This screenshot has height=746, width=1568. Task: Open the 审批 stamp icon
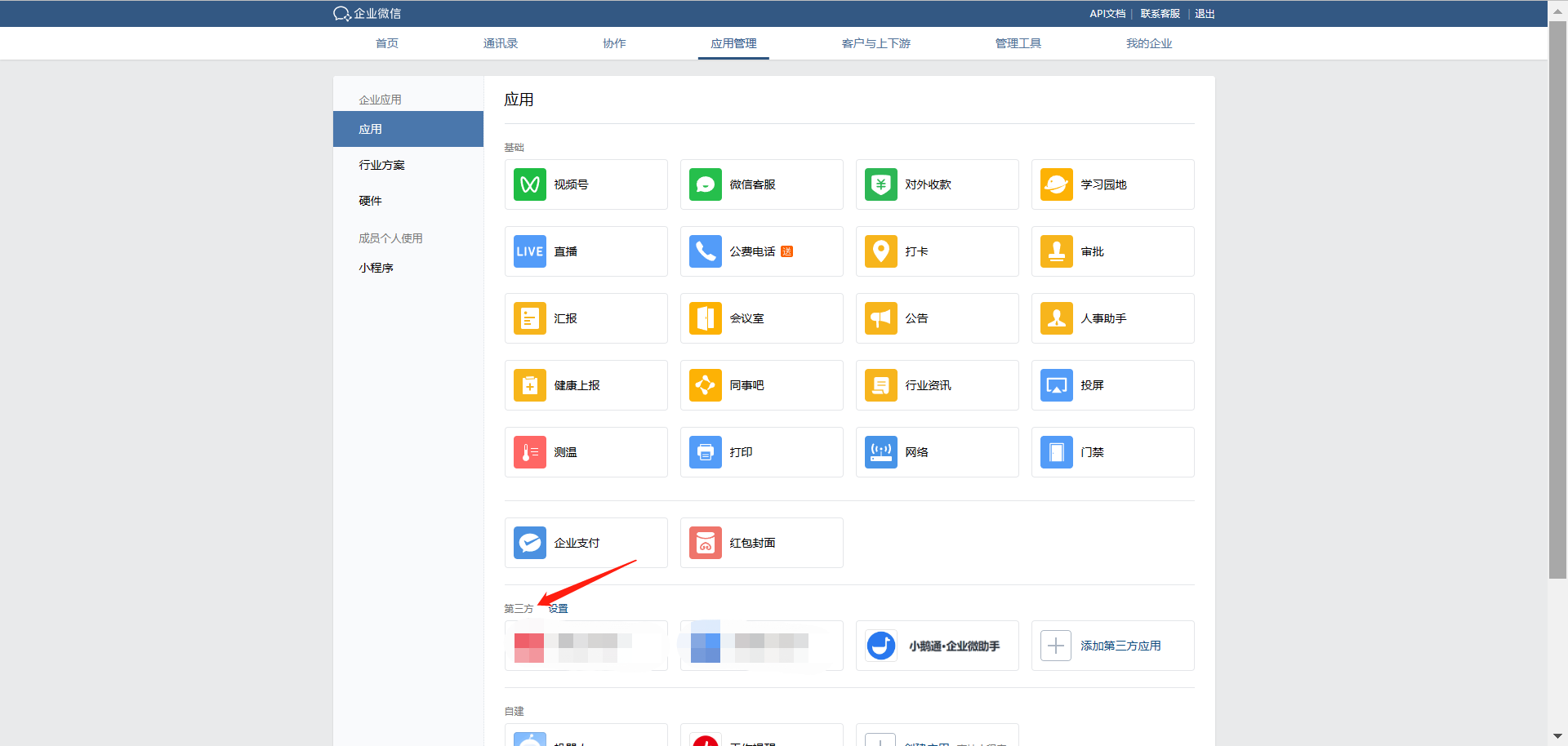[1057, 251]
